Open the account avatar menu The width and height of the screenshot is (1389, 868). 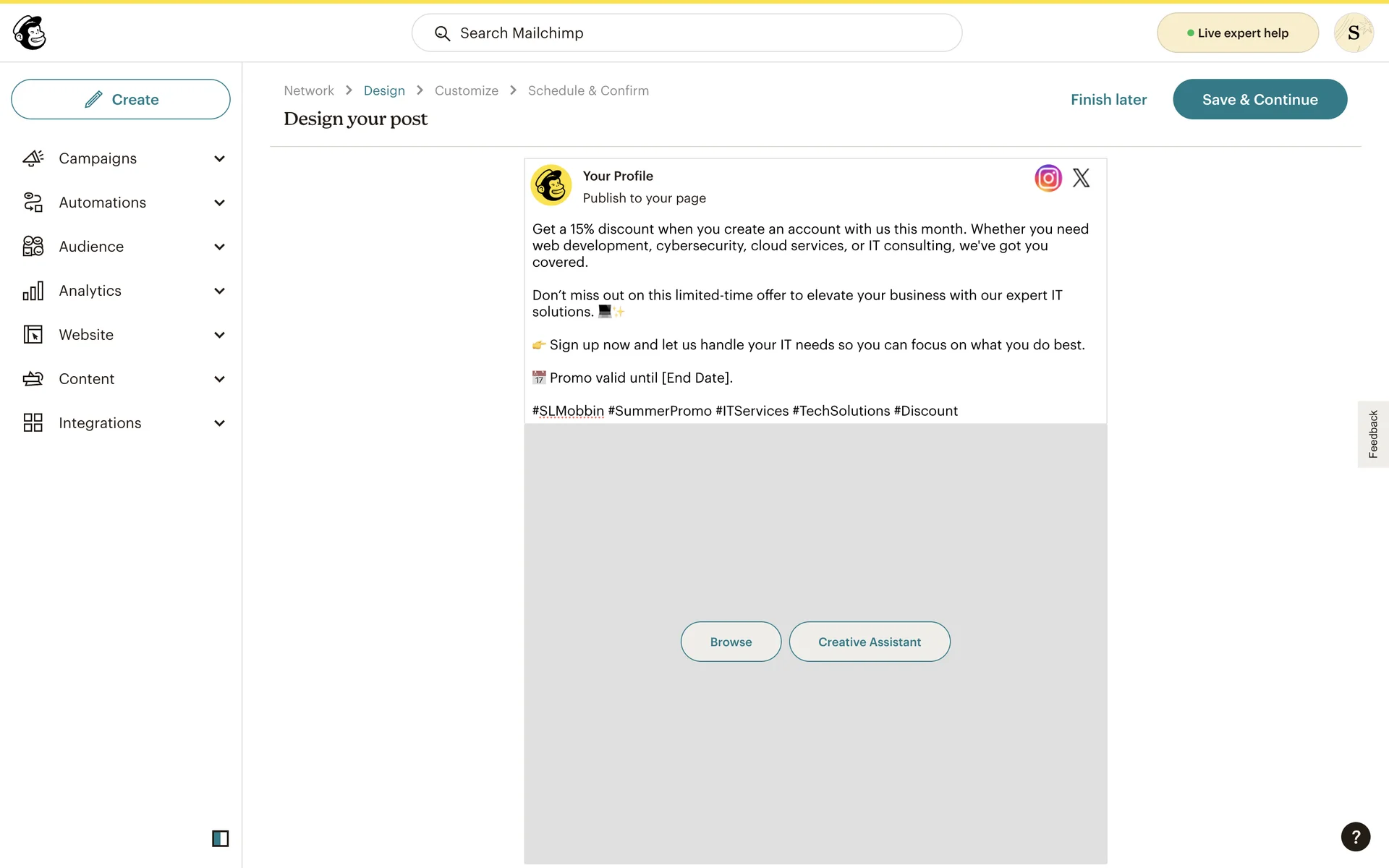pos(1353,33)
